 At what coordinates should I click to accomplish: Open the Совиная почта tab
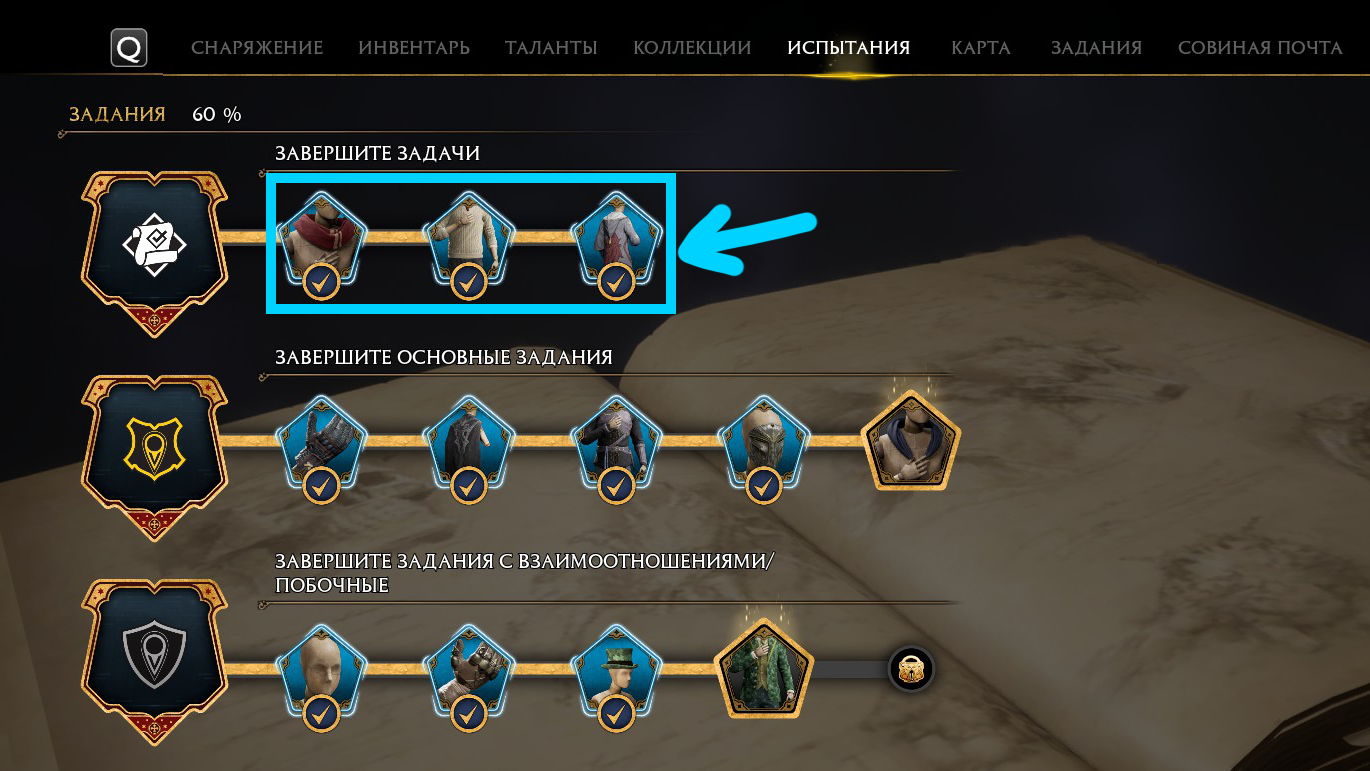[x=1260, y=48]
